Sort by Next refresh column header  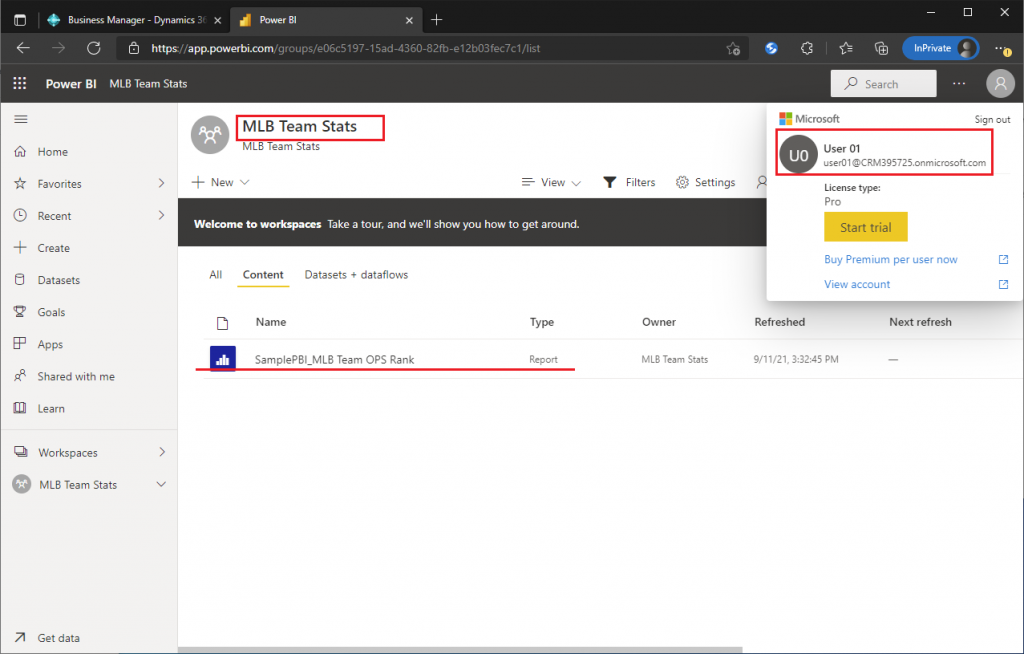tap(920, 322)
